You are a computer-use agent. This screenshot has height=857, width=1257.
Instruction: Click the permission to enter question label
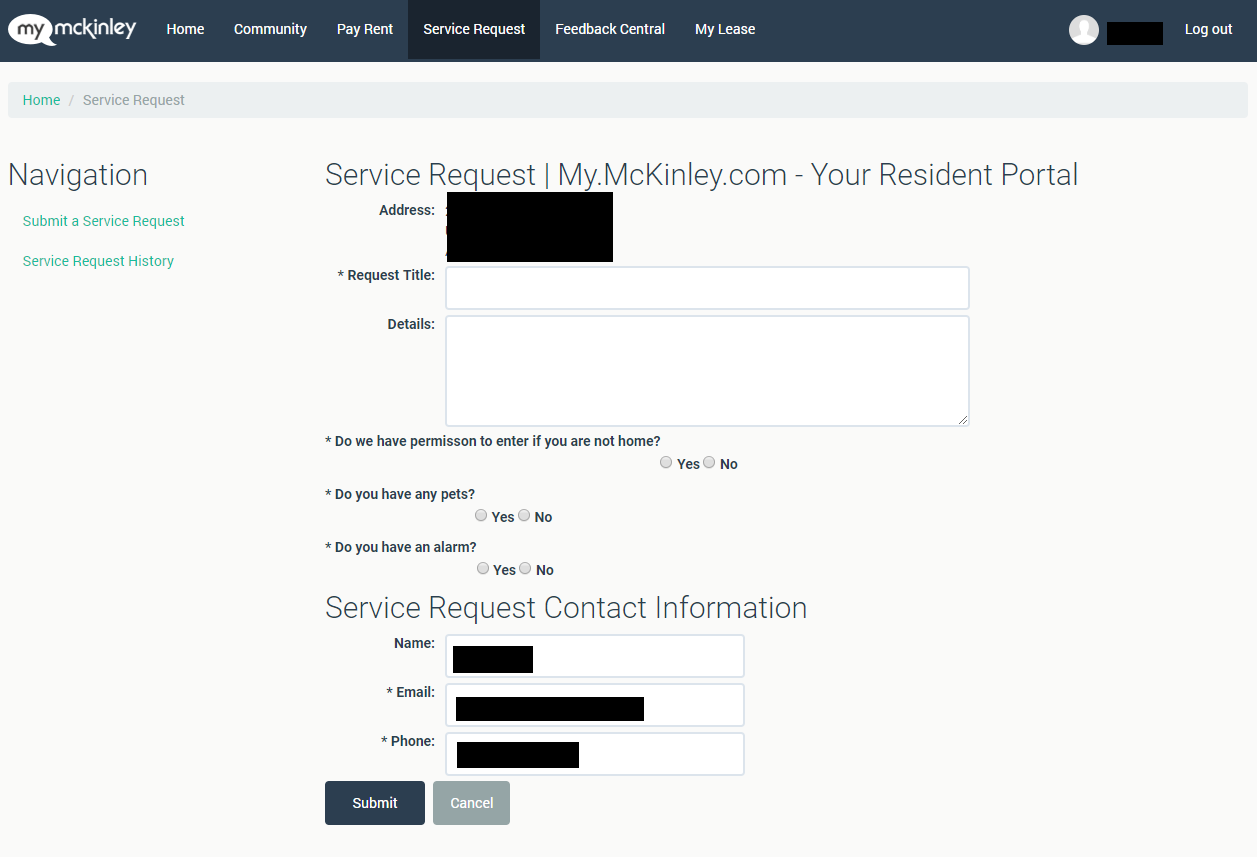pyautogui.click(x=493, y=441)
